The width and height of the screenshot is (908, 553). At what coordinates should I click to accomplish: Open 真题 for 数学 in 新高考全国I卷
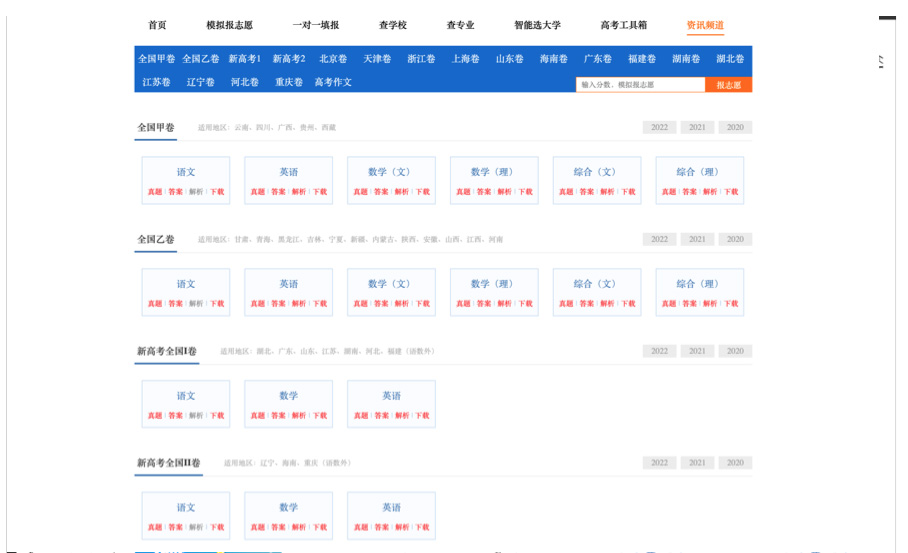click(257, 416)
